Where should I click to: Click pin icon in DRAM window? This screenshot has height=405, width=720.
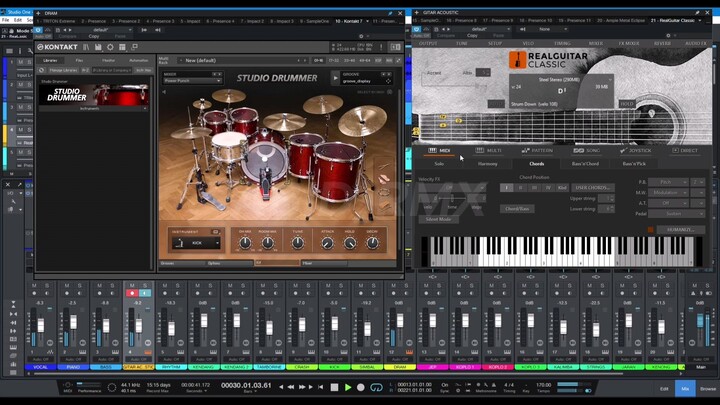click(390, 13)
